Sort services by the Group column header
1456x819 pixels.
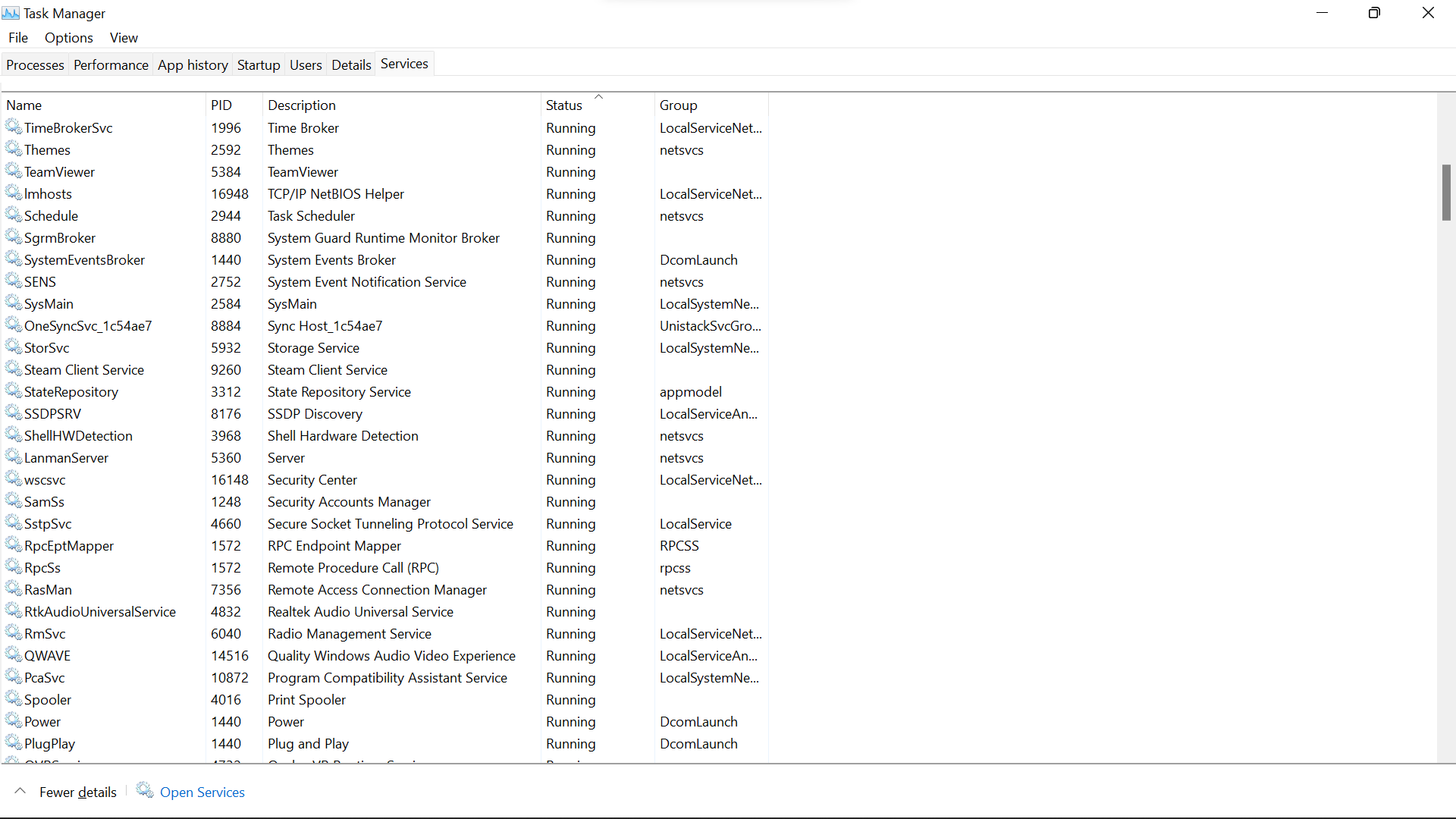[711, 105]
